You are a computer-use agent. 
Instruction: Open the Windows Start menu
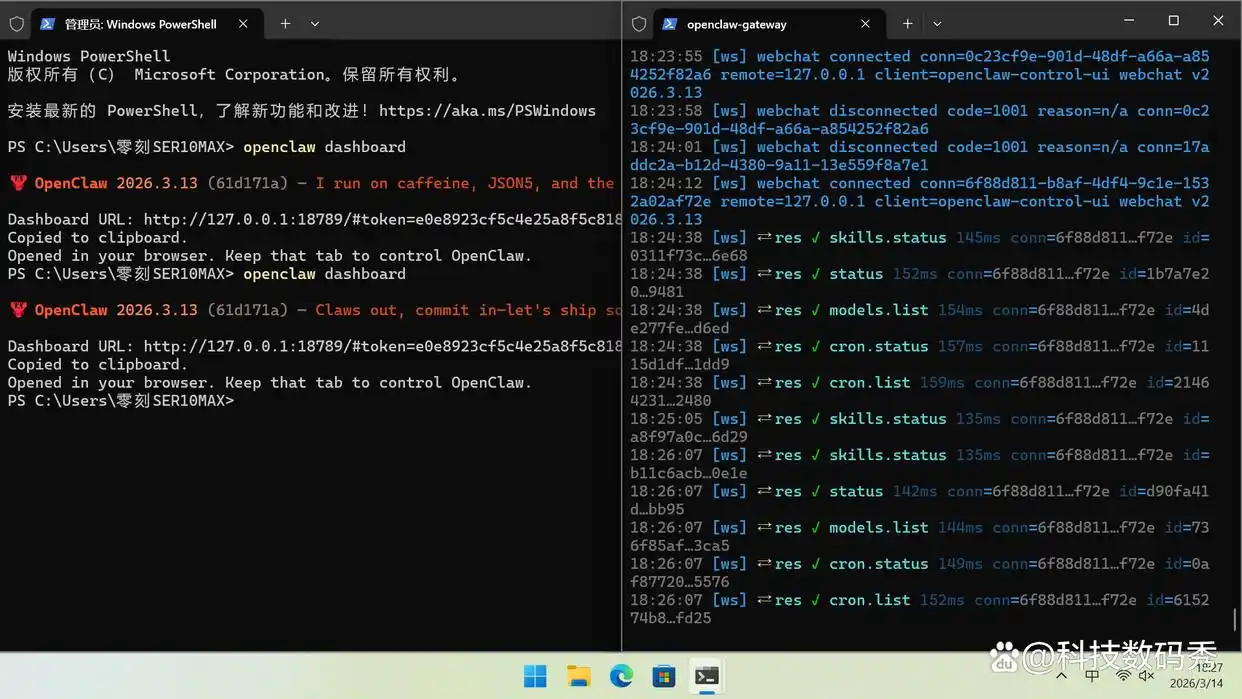click(x=535, y=676)
